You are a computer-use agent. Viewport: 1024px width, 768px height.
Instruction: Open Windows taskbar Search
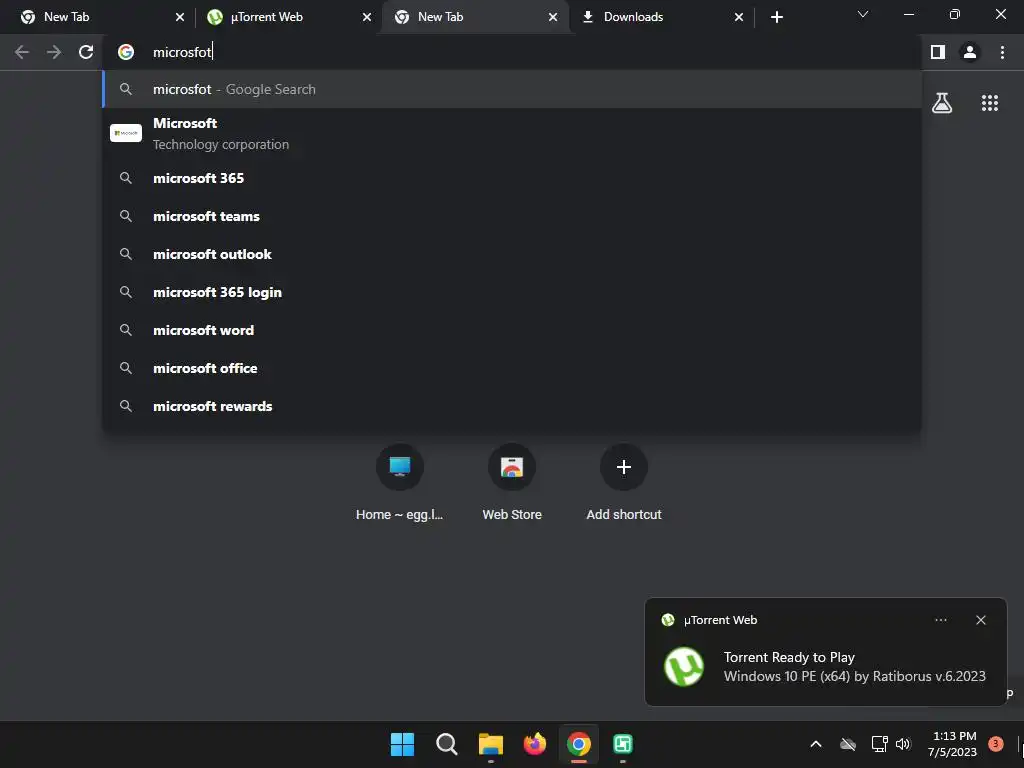point(447,744)
